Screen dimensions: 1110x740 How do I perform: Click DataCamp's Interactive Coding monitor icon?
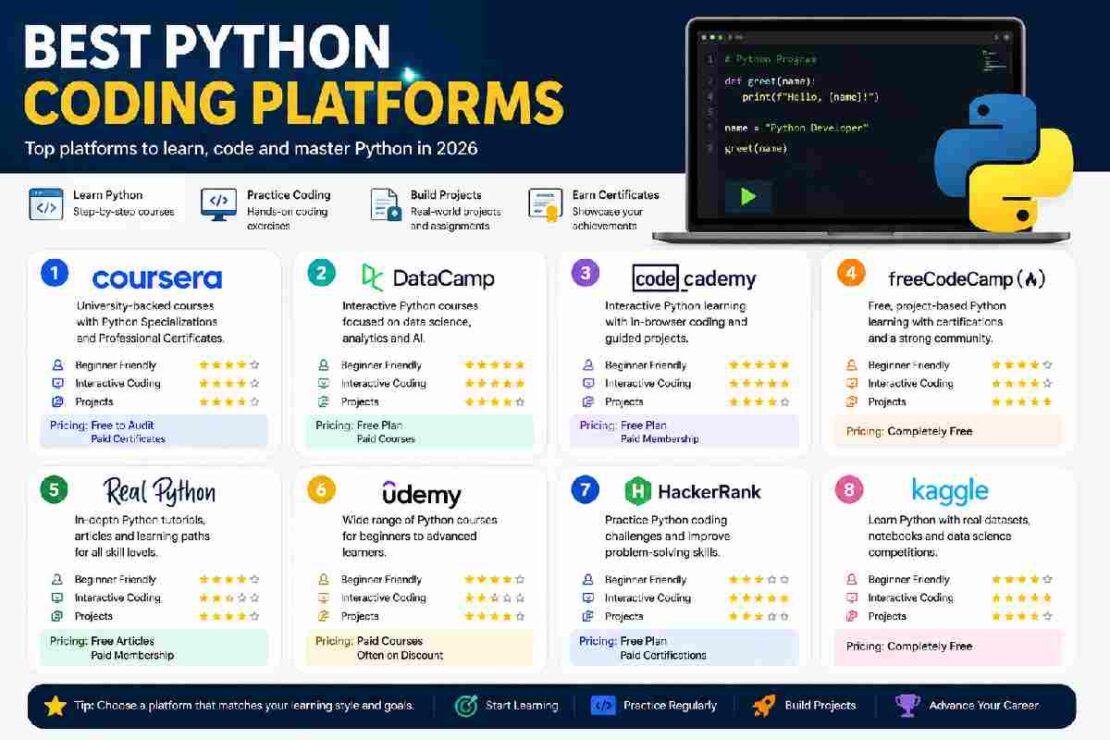point(324,383)
